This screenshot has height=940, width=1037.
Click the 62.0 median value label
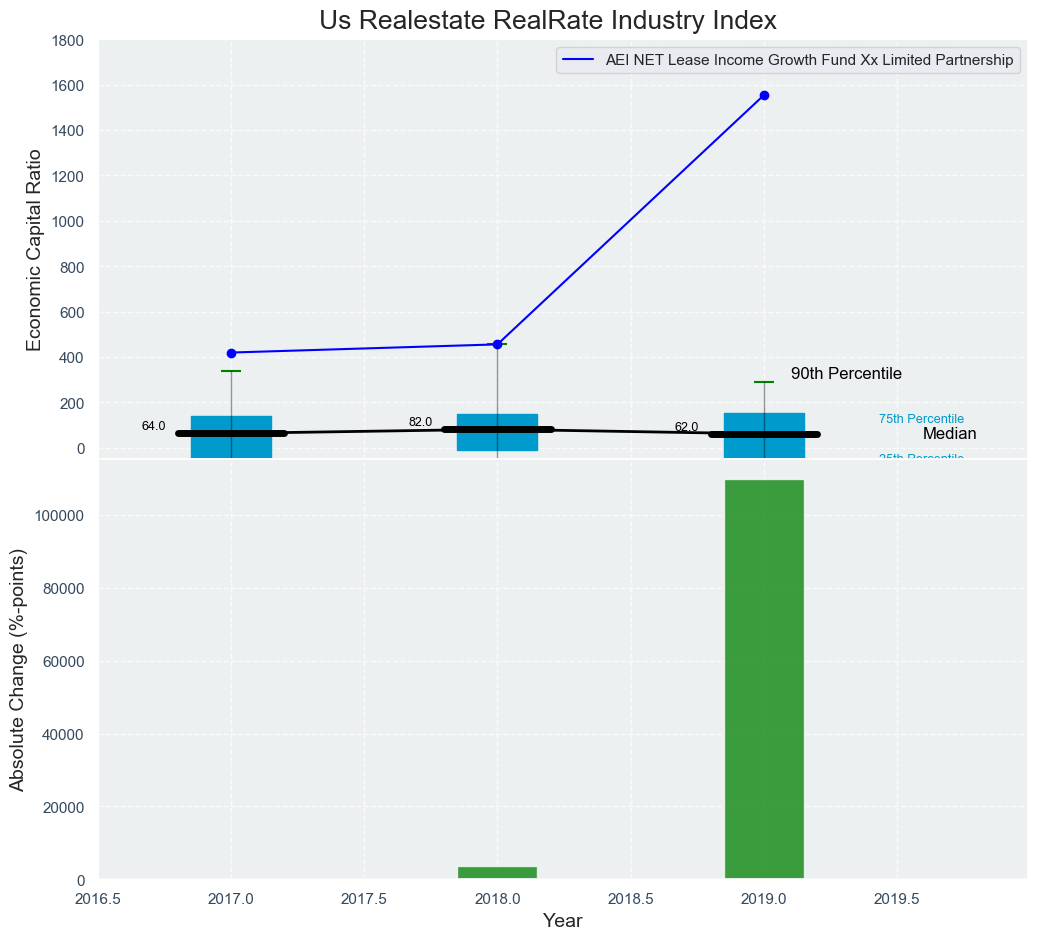pos(686,427)
